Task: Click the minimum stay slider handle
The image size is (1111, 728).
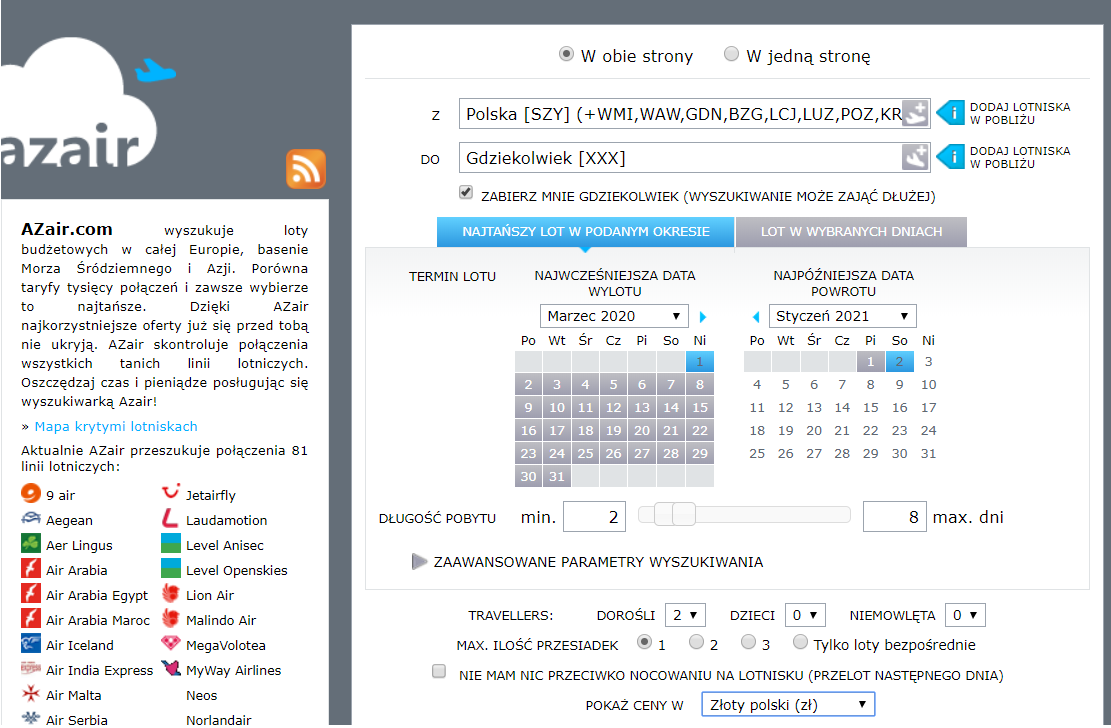Action: [664, 514]
